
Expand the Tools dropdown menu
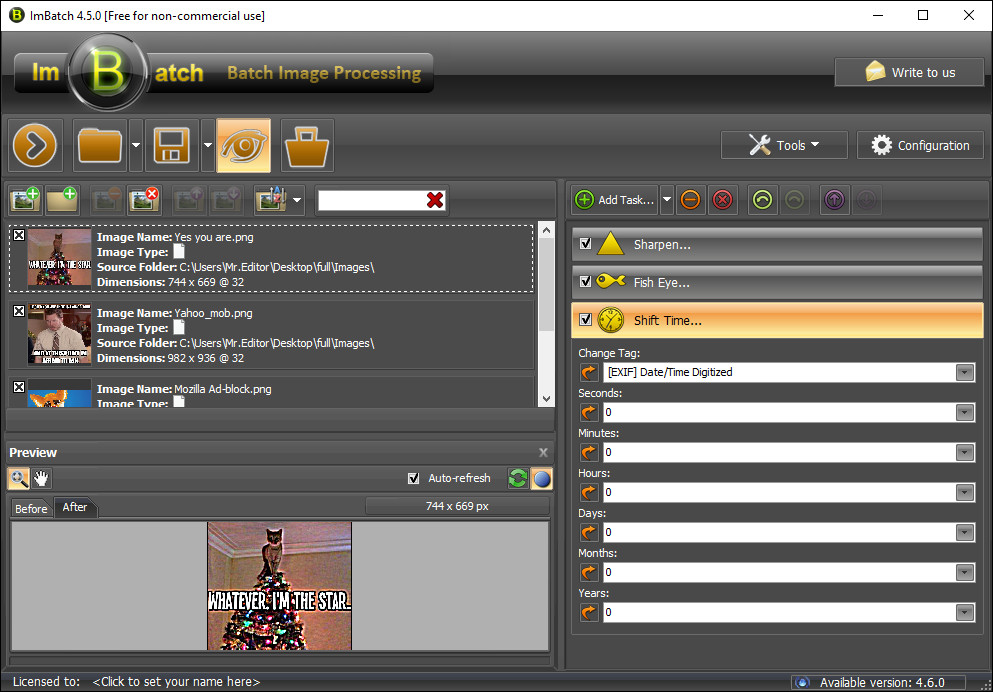784,145
